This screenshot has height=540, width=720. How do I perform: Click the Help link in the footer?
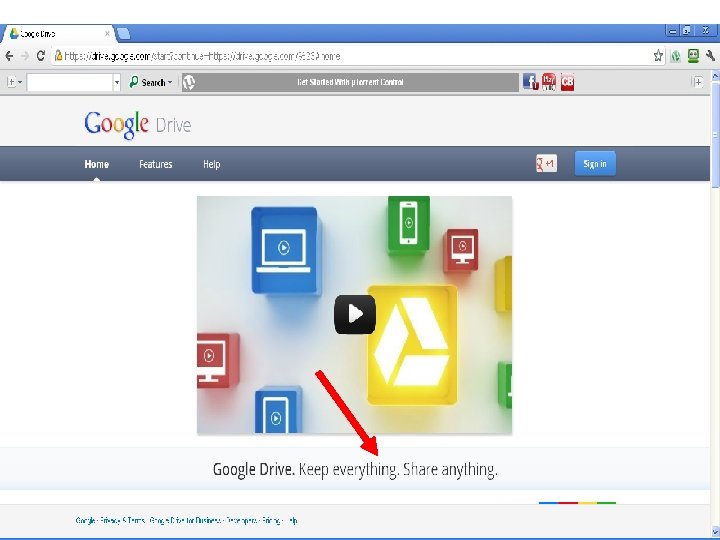(x=292, y=520)
